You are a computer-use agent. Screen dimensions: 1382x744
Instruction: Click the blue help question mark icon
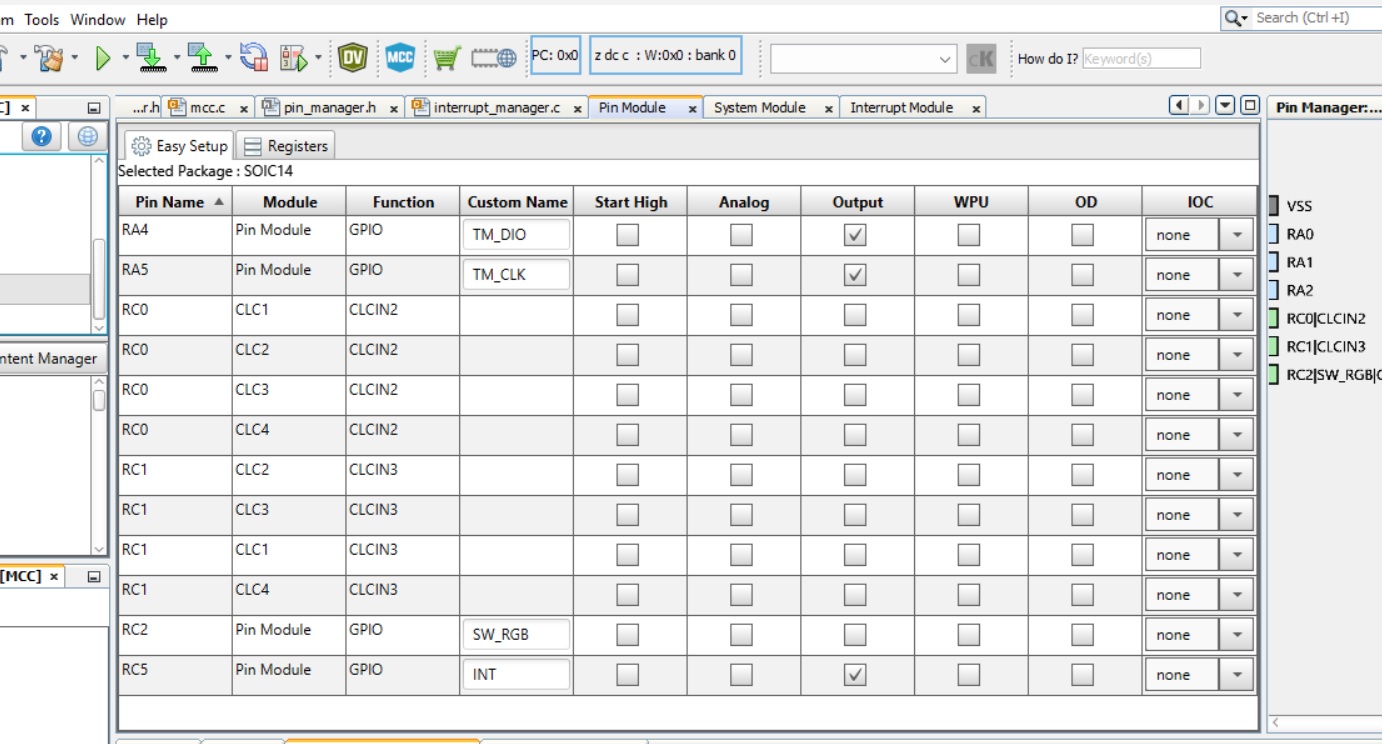41,137
